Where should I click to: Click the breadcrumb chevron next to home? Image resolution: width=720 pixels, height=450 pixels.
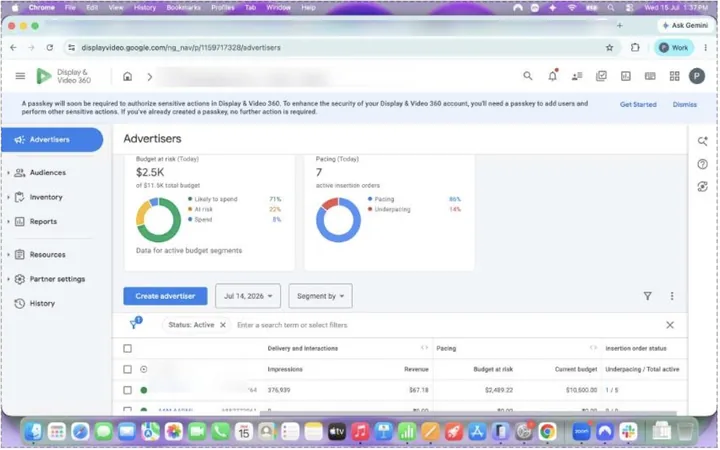pyautogui.click(x=150, y=77)
